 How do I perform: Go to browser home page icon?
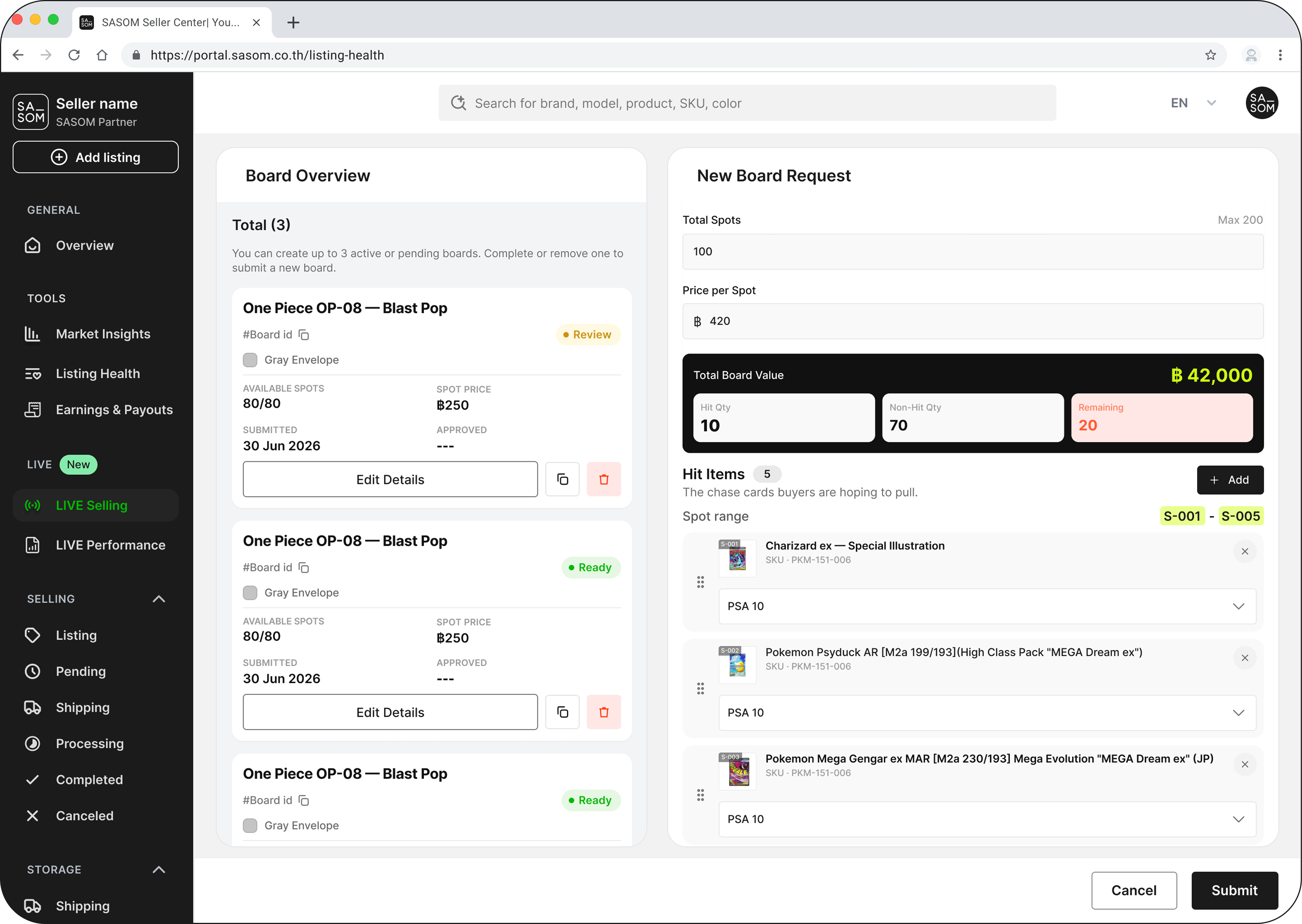click(102, 55)
